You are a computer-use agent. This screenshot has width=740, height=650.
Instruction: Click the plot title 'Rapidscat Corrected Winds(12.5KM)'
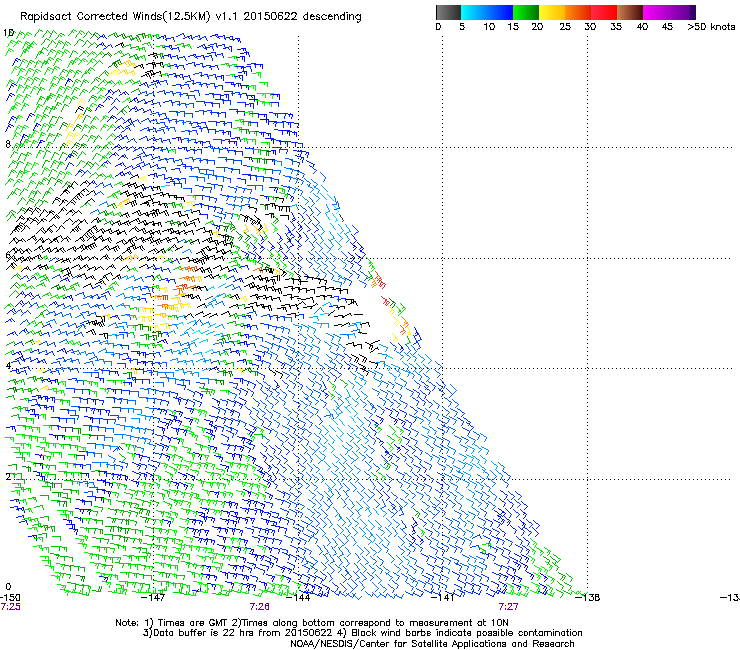[115, 17]
